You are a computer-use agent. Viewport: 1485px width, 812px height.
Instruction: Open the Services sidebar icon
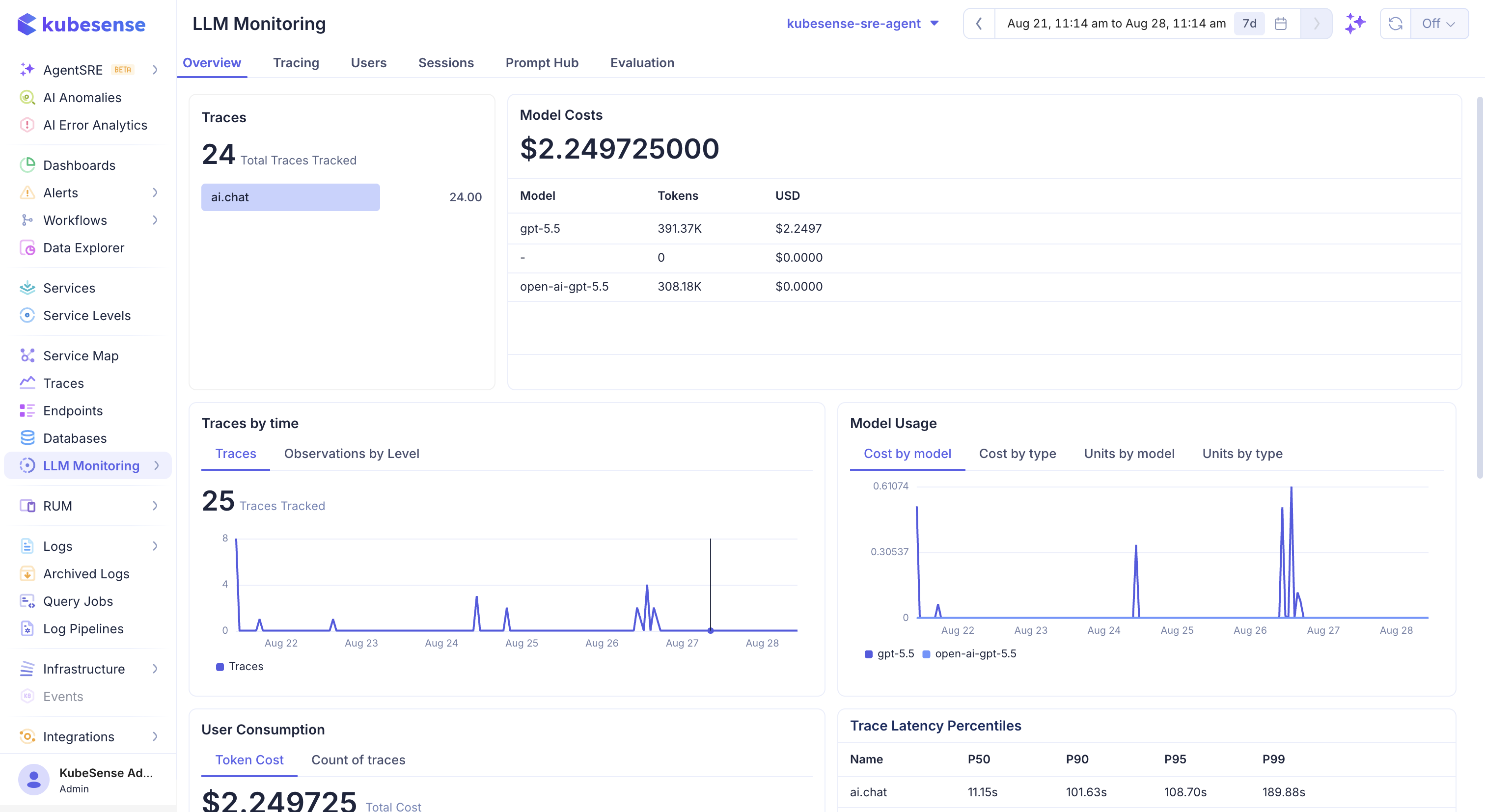click(x=27, y=288)
